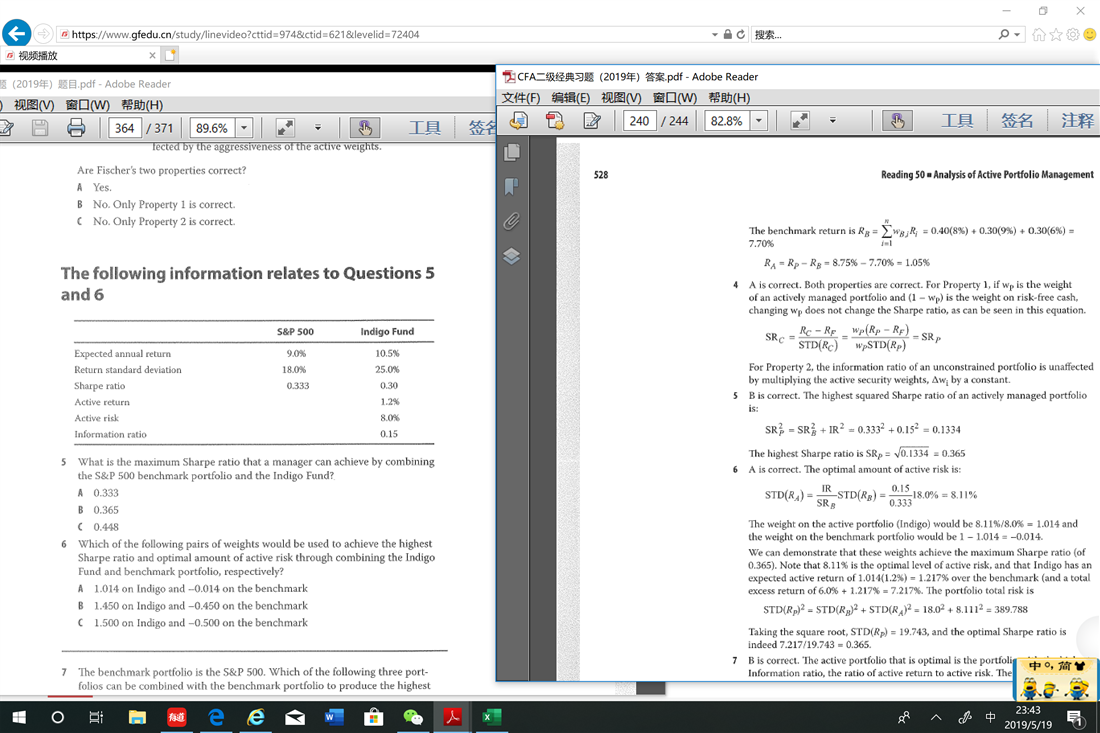Open a new browser tab
The width and height of the screenshot is (1100, 733).
[170, 55]
